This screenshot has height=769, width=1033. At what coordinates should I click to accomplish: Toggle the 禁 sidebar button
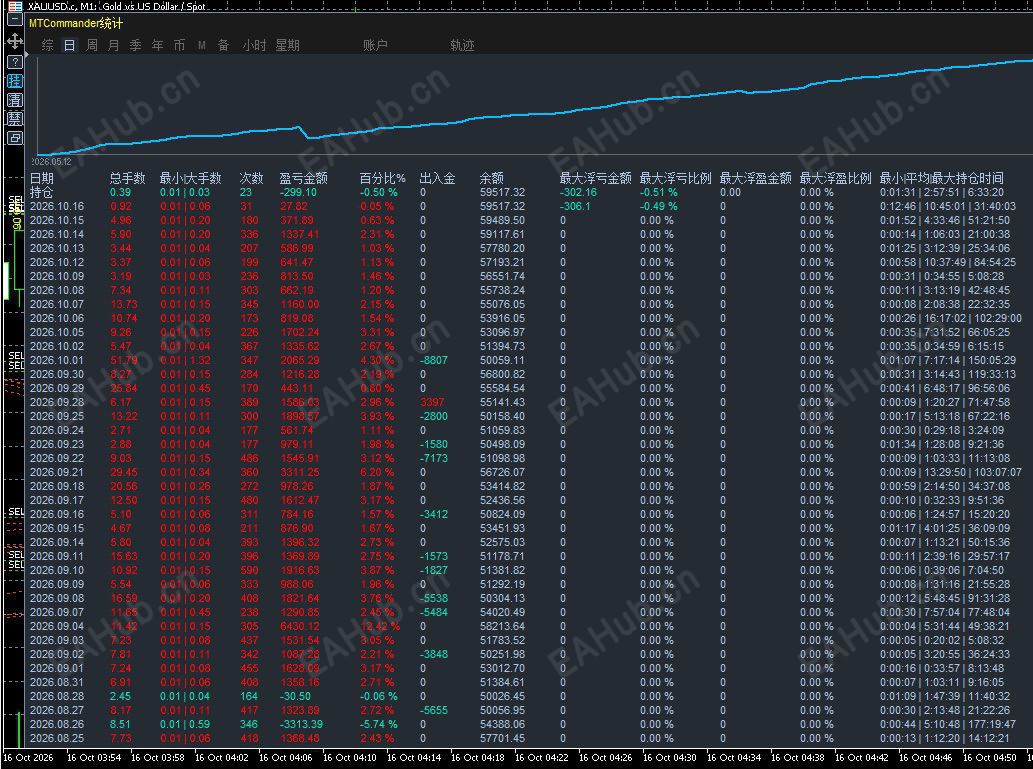[x=14, y=119]
